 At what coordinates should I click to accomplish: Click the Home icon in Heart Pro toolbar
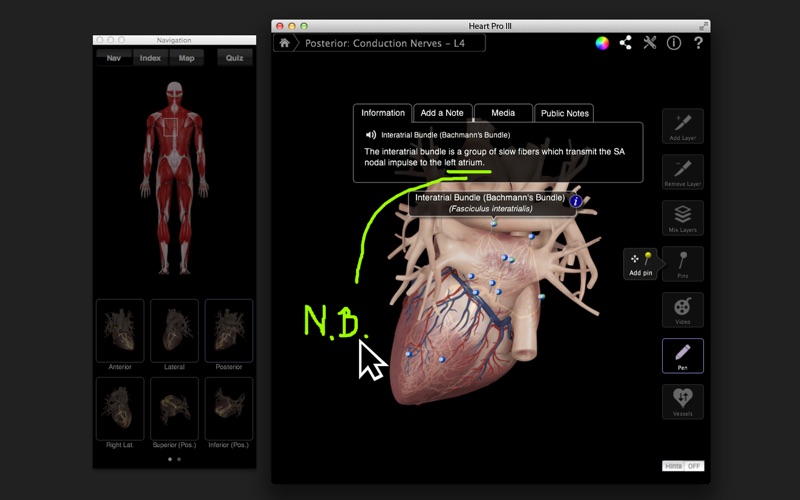(x=285, y=43)
